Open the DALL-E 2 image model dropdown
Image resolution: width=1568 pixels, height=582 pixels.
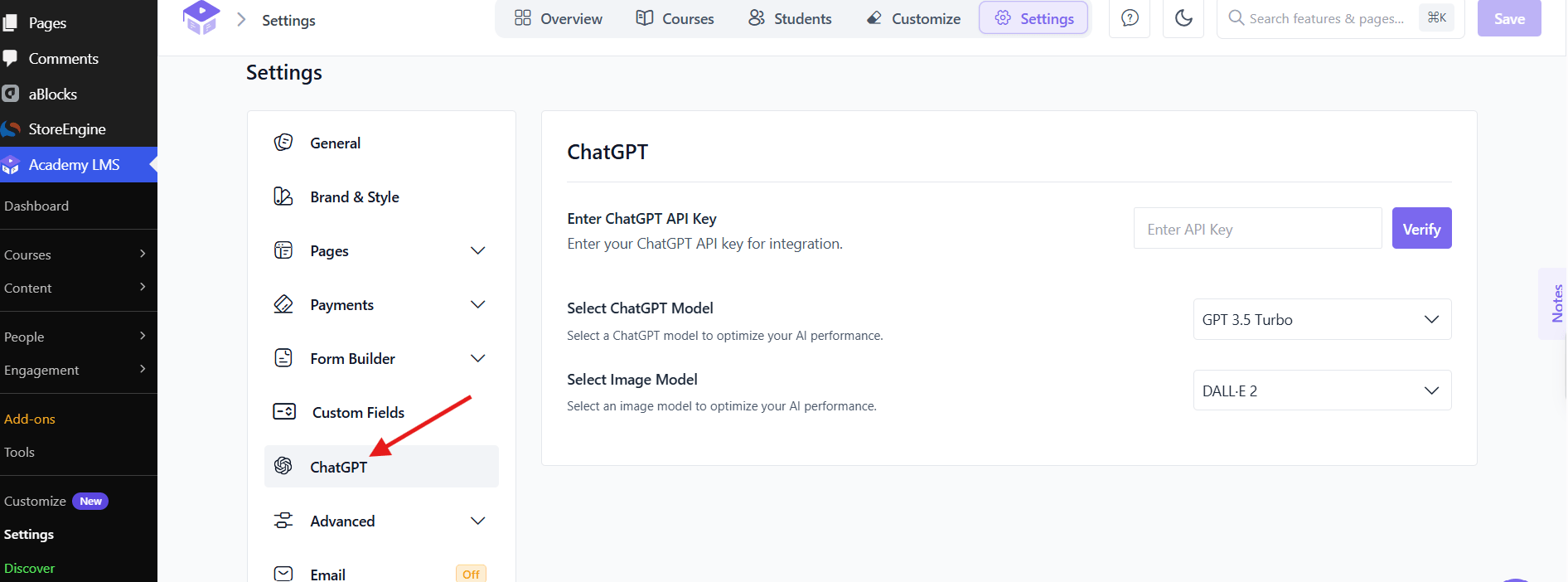tap(1322, 390)
